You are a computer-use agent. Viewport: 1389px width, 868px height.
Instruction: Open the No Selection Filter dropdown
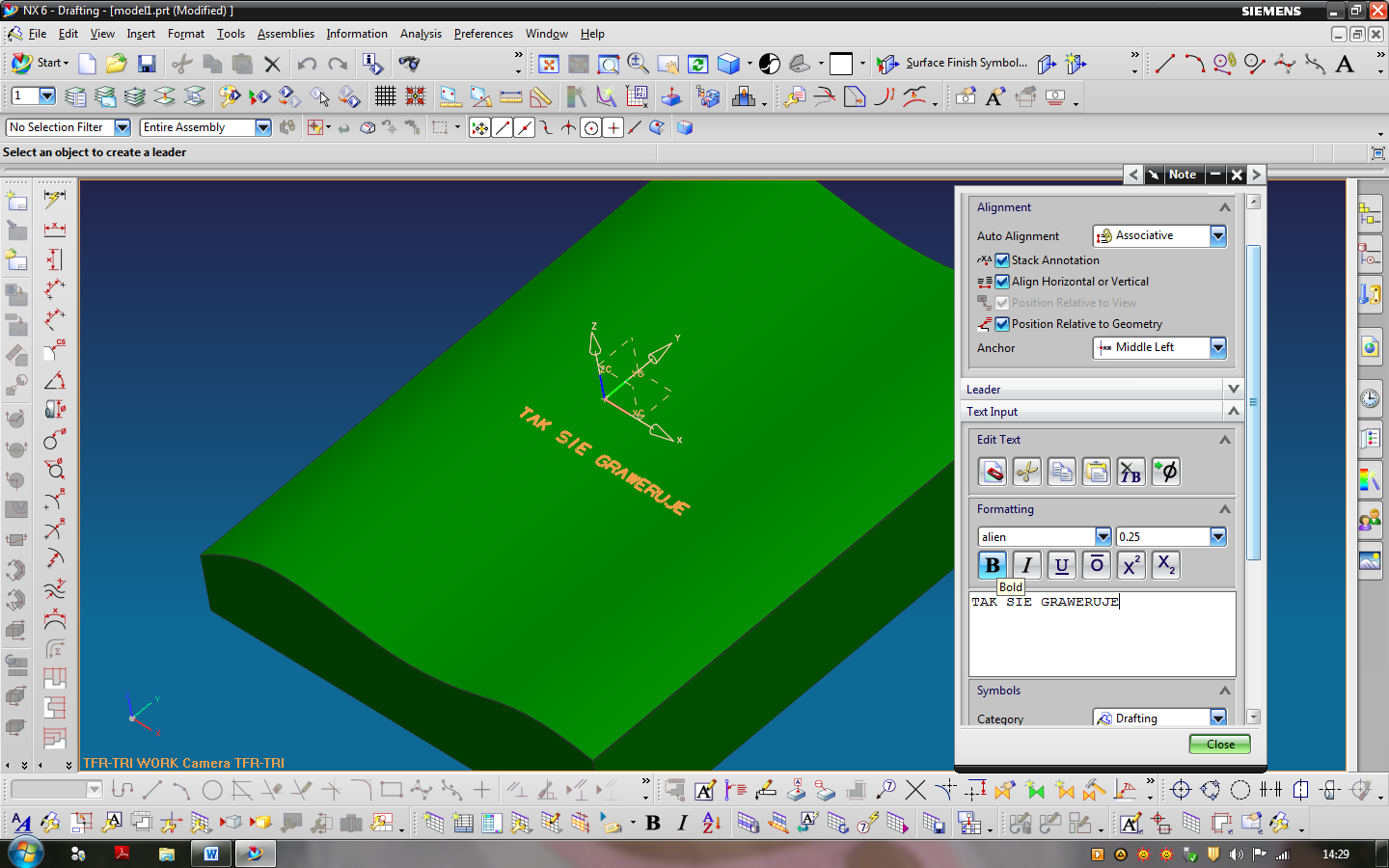click(68, 127)
